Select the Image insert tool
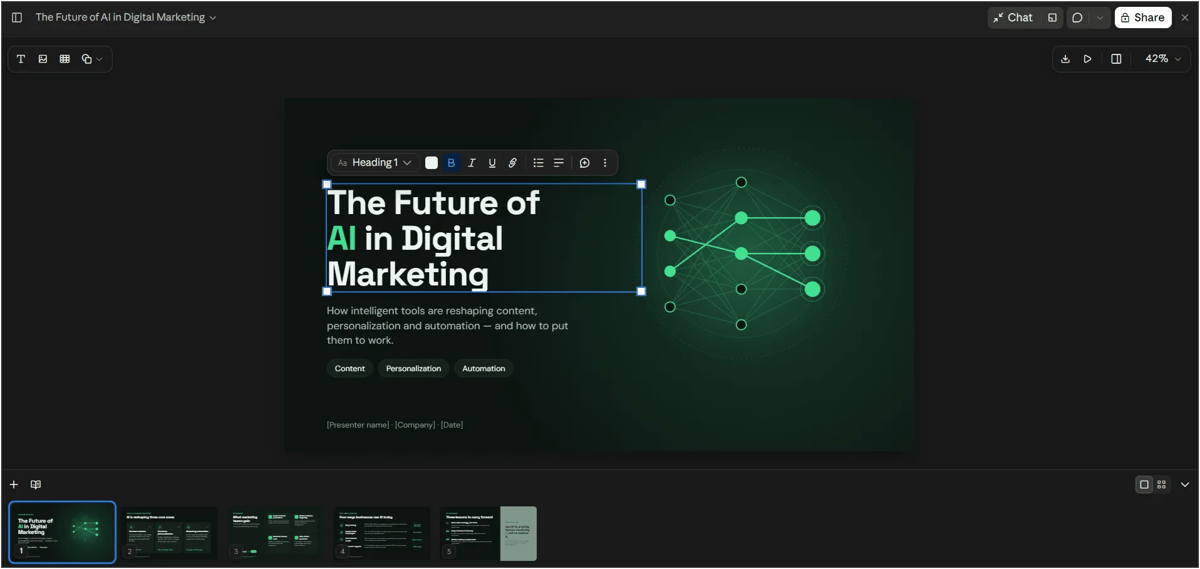 click(x=43, y=59)
